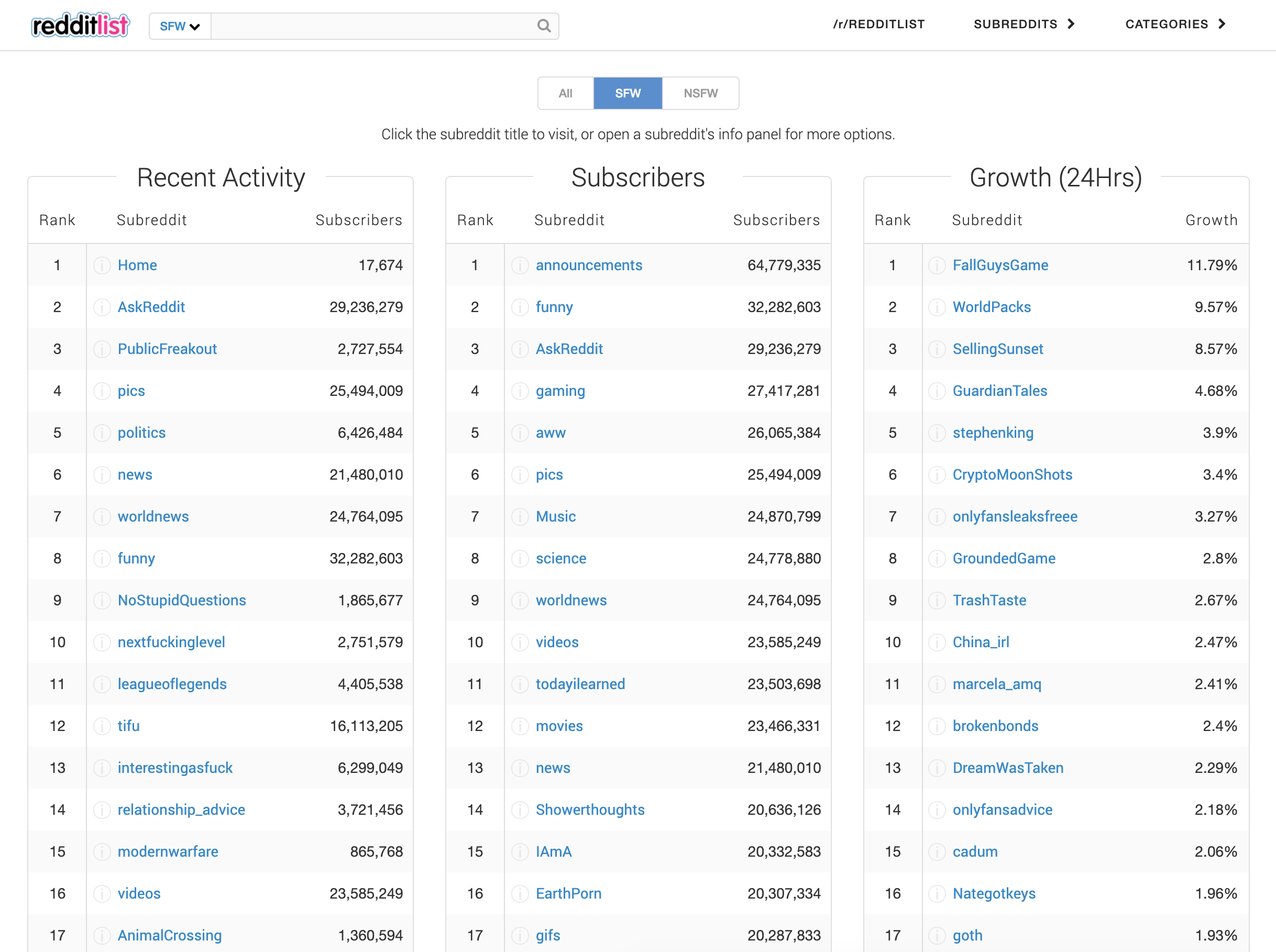
Task: Open the GuardianTales subreddit link
Action: click(999, 391)
